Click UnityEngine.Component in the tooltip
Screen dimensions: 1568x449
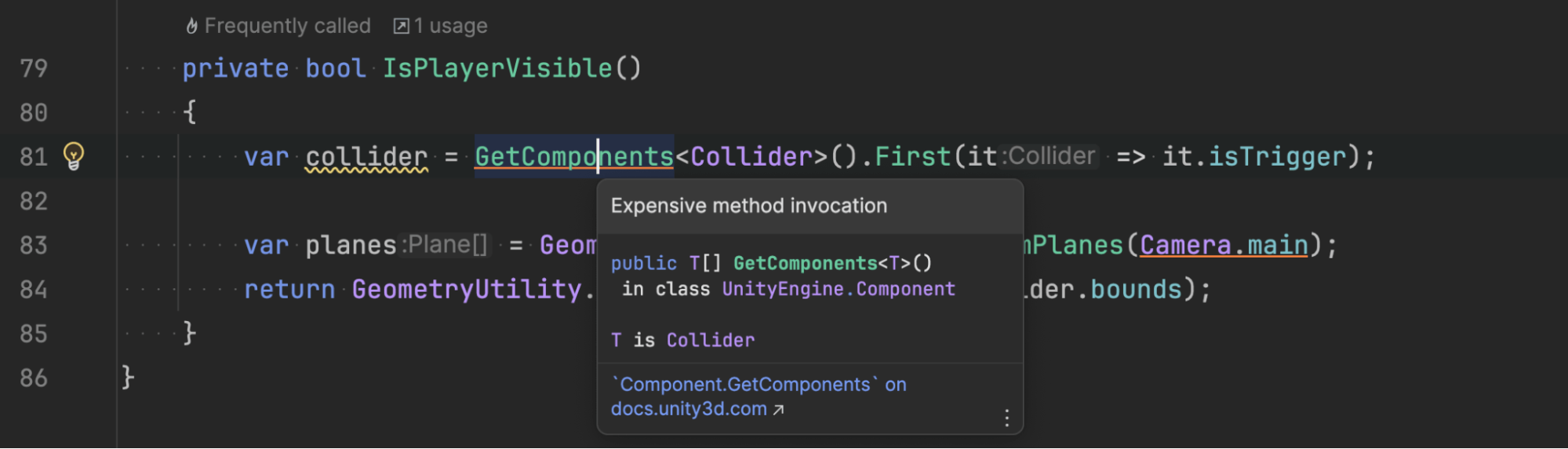coord(838,289)
